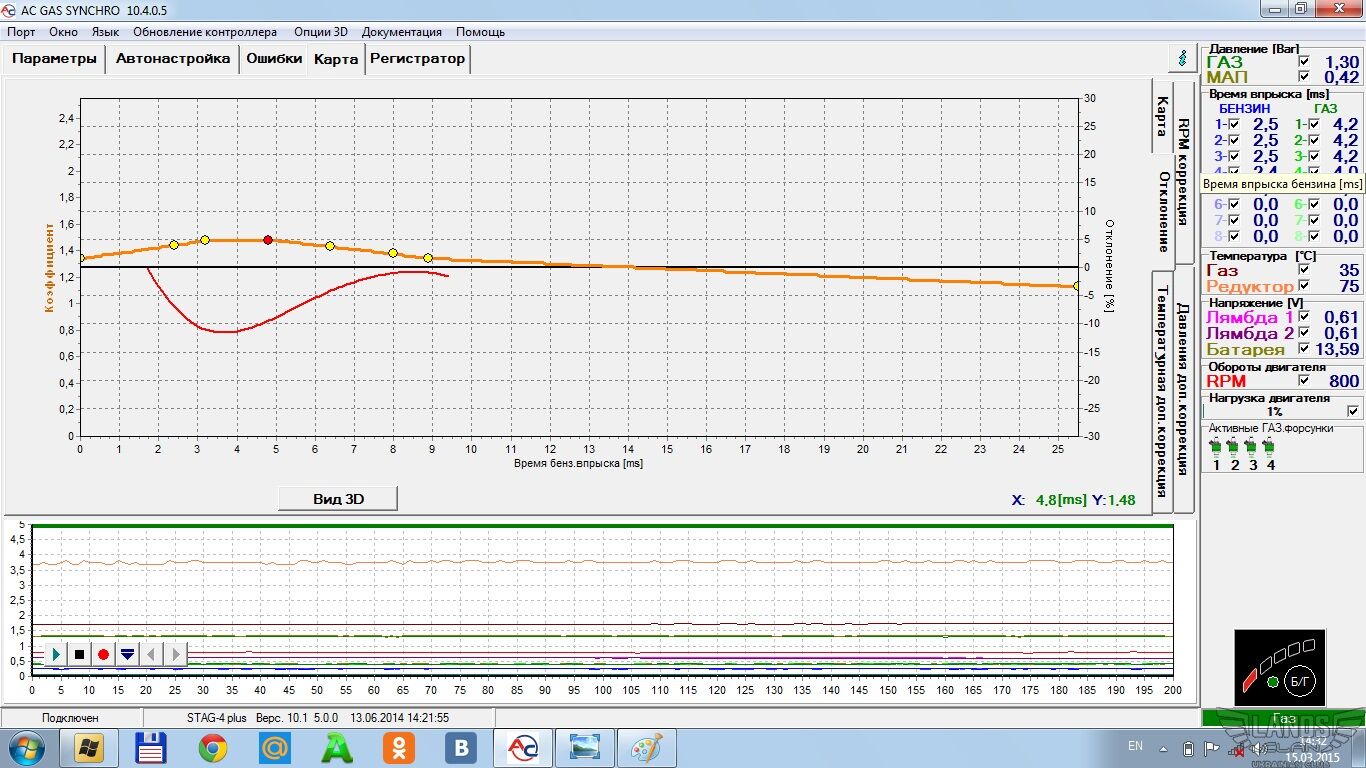Open the Опции 3D menu
This screenshot has height=768, width=1366.
coord(321,32)
